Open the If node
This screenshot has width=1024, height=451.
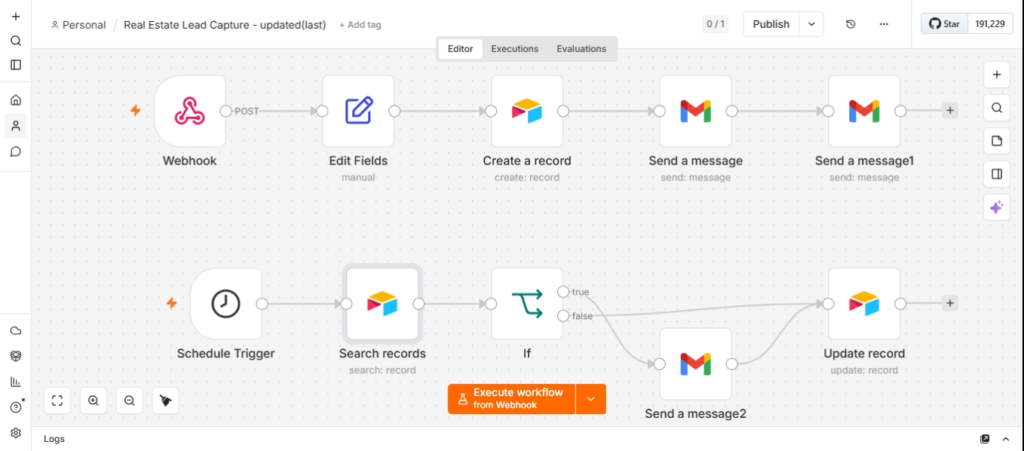(527, 303)
